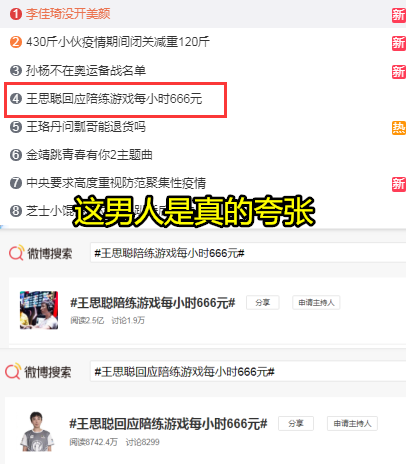Open topic 430斤小伙疫情期间闭关减重120斤

click(118, 42)
